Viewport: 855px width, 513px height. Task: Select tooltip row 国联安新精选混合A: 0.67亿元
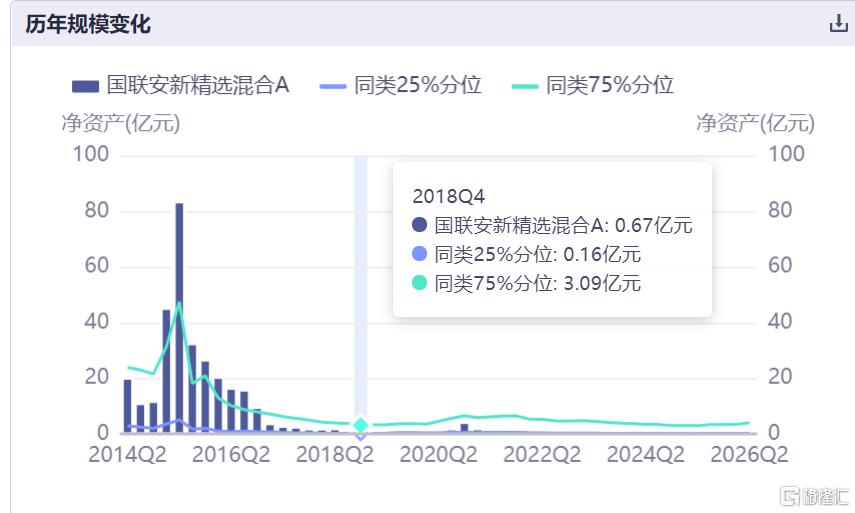click(552, 225)
